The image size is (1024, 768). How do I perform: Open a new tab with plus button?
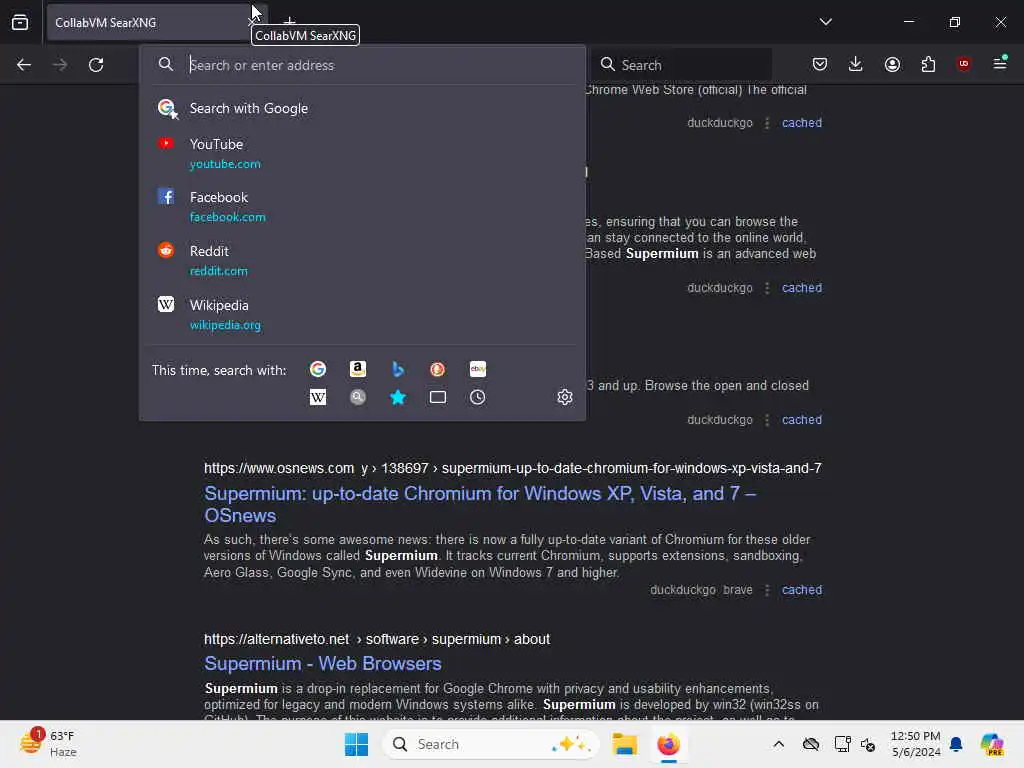(x=289, y=22)
